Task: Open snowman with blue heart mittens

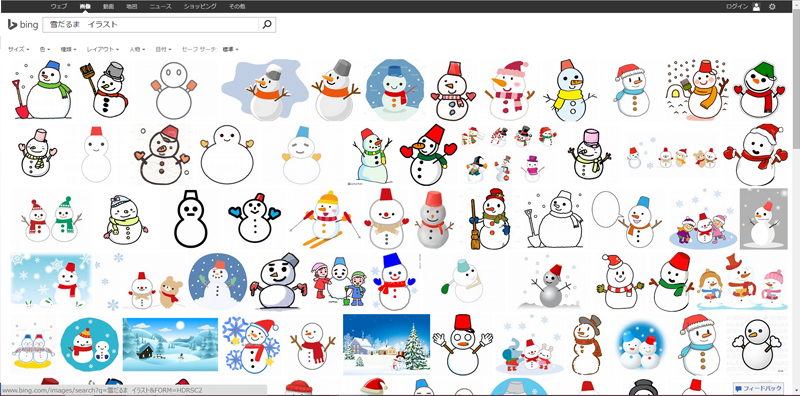Action: 254,219
